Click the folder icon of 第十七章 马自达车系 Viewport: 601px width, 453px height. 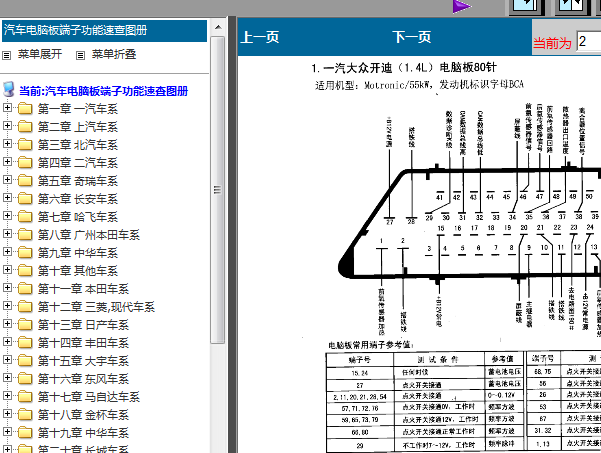(x=25, y=397)
